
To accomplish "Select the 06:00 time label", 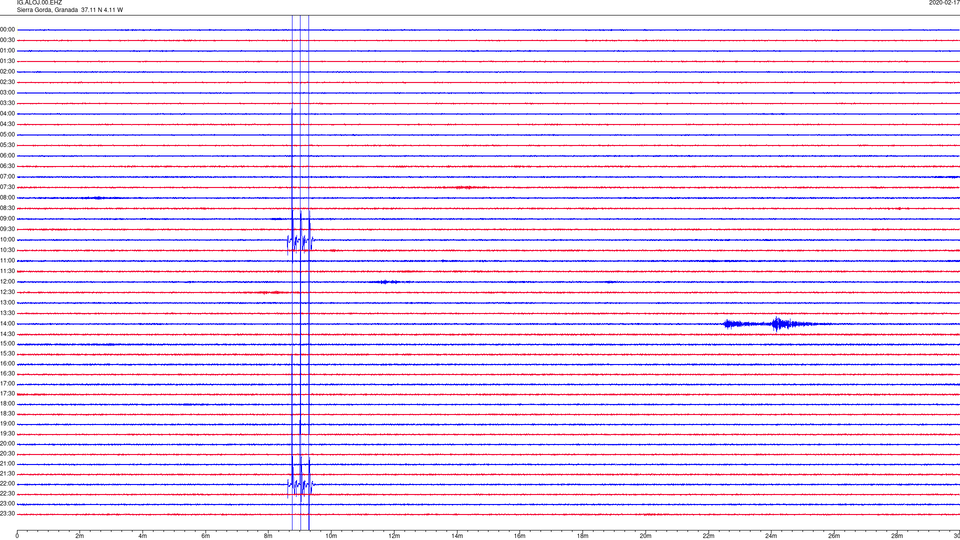I will [x=7, y=156].
